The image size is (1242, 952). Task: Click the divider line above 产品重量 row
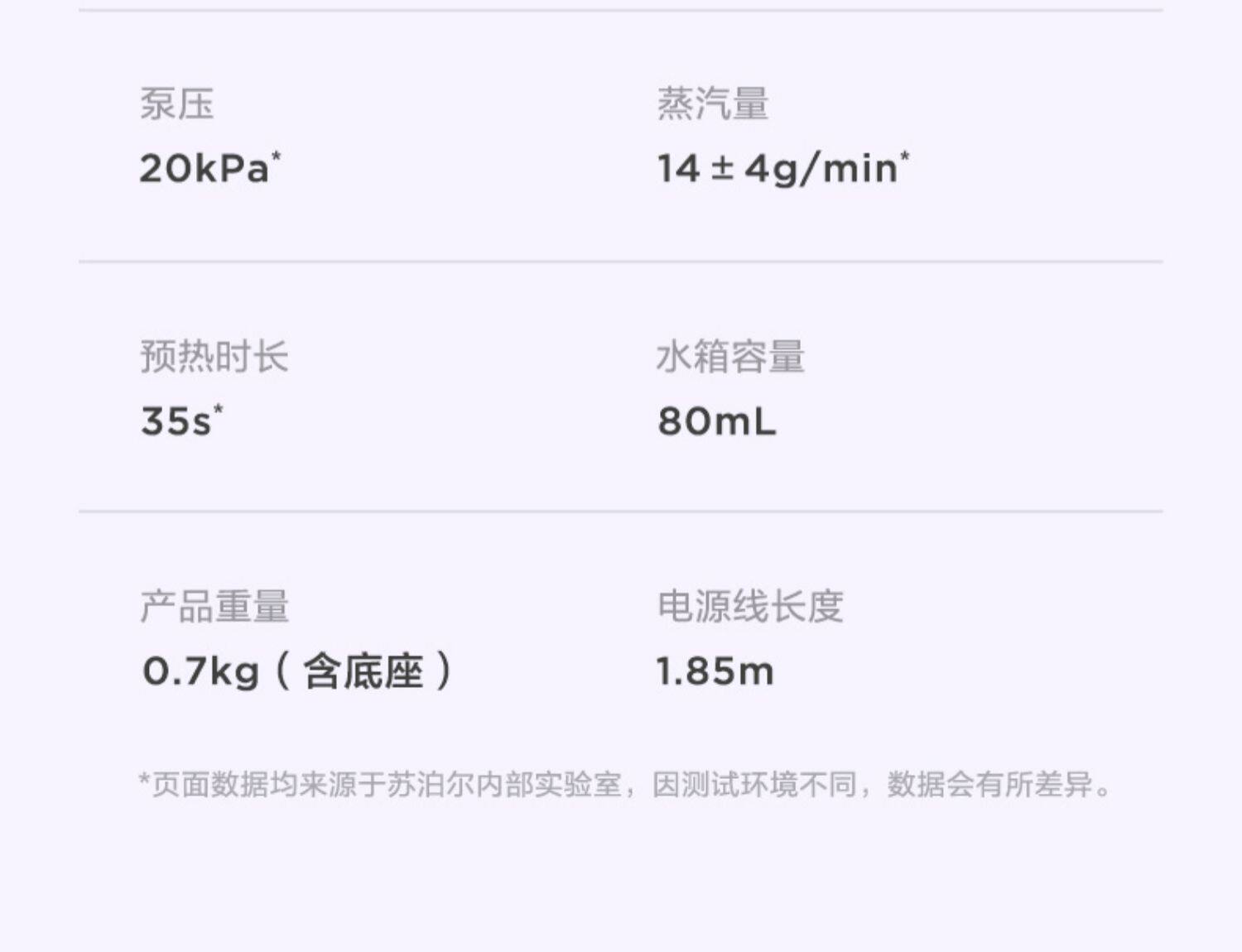pyautogui.click(x=621, y=512)
